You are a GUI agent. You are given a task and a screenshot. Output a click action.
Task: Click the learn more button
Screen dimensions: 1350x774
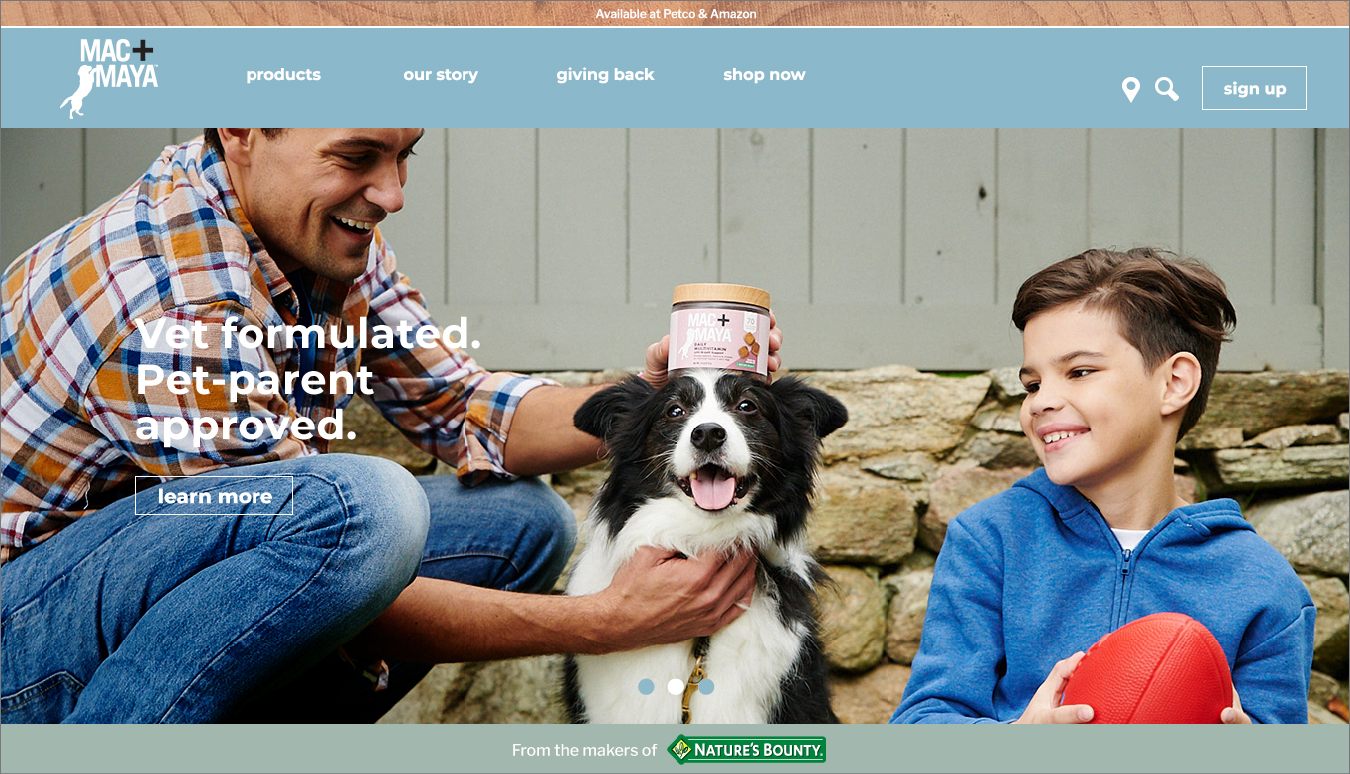(x=214, y=495)
